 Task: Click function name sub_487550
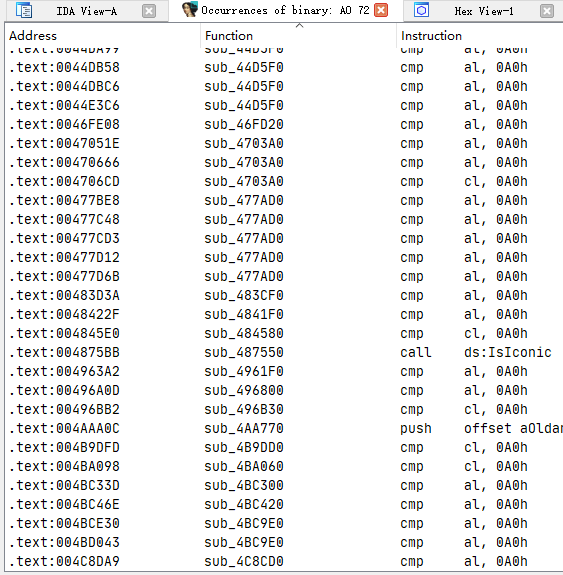[244, 353]
